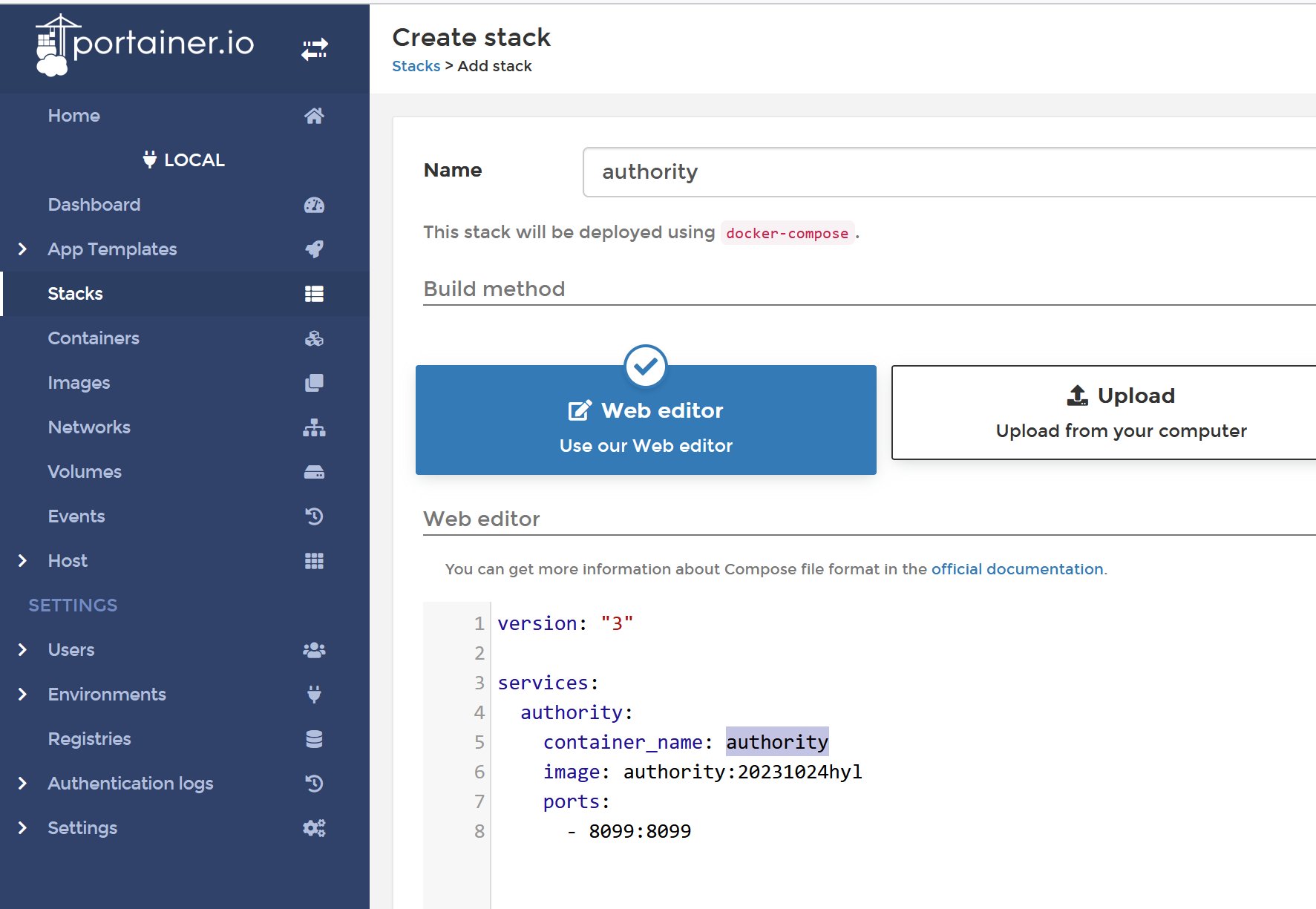Click the Authentication logs history icon
This screenshot has width=1316, height=909.
tap(314, 784)
